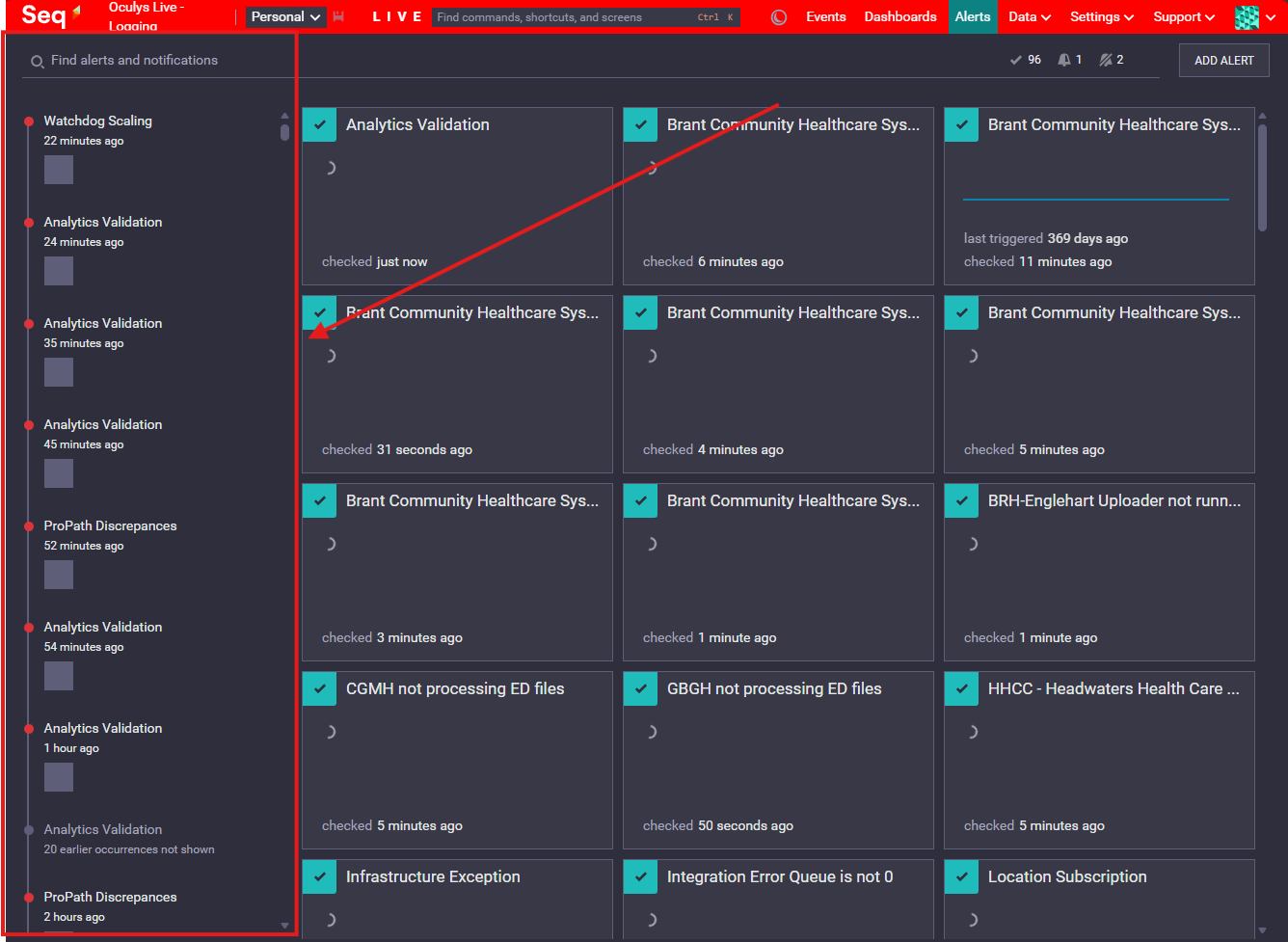
Task: Filter by the 1 triggered alerts bell
Action: tap(1069, 60)
